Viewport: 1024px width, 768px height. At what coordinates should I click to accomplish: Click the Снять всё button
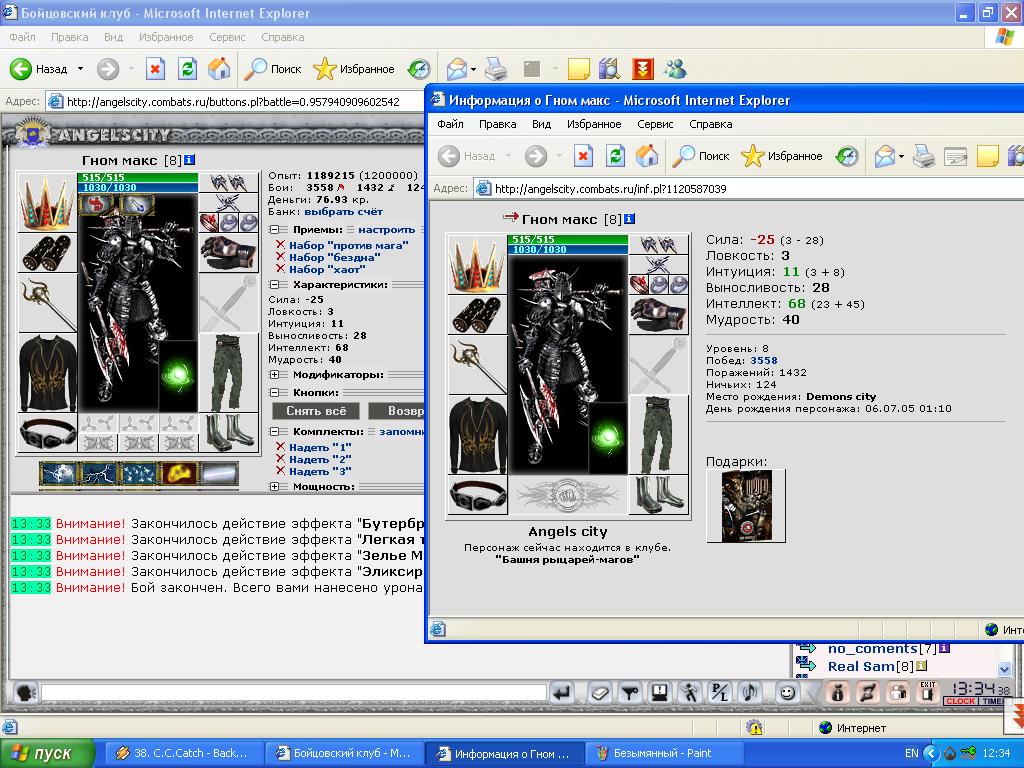pos(316,411)
